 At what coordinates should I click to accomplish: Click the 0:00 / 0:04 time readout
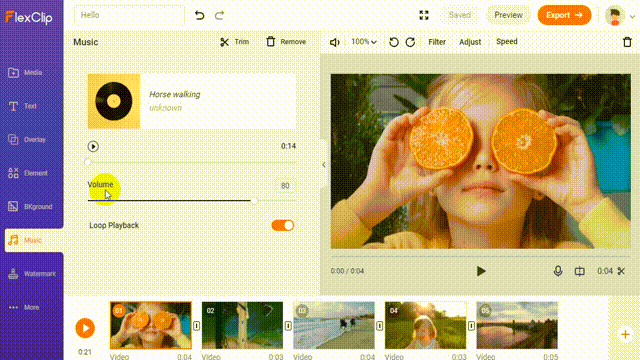pos(347,271)
